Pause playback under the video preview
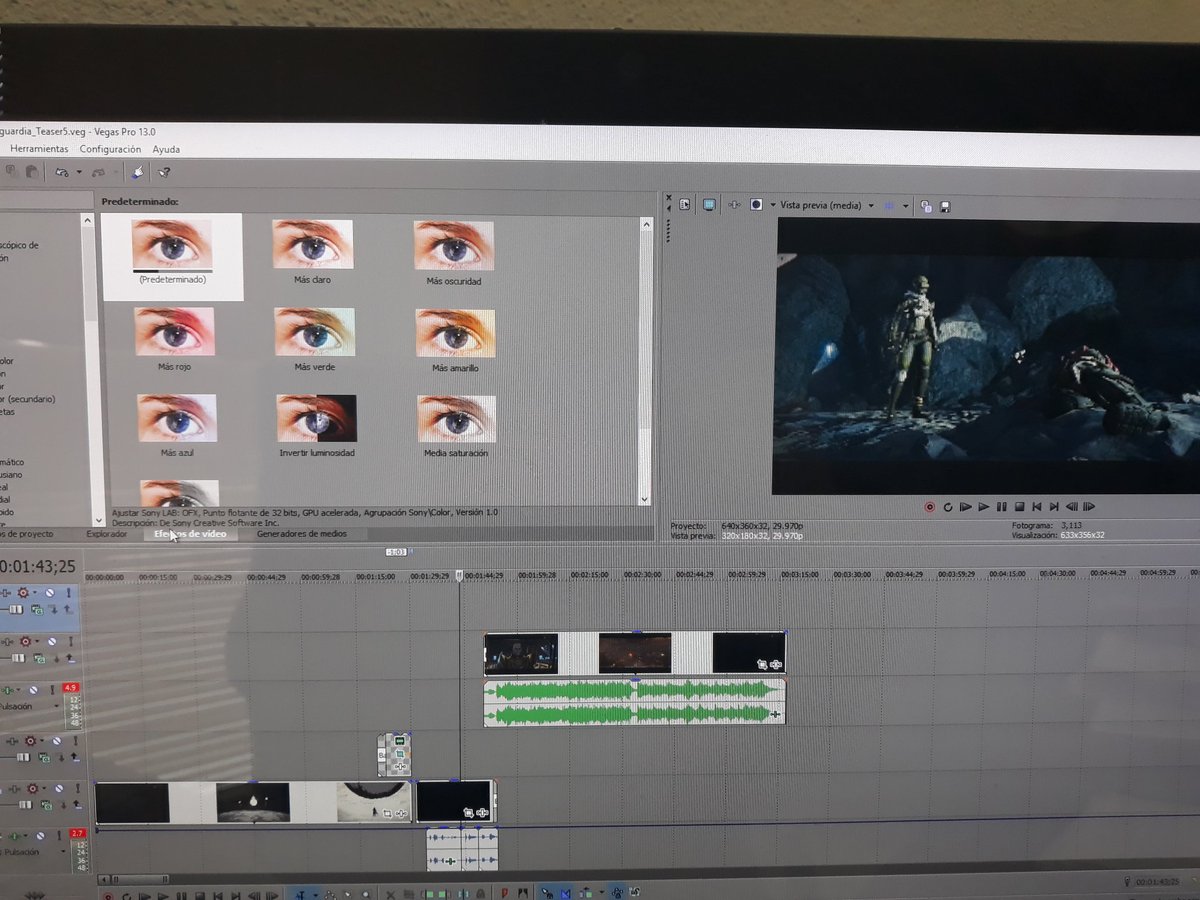1200x900 pixels. coord(1002,507)
